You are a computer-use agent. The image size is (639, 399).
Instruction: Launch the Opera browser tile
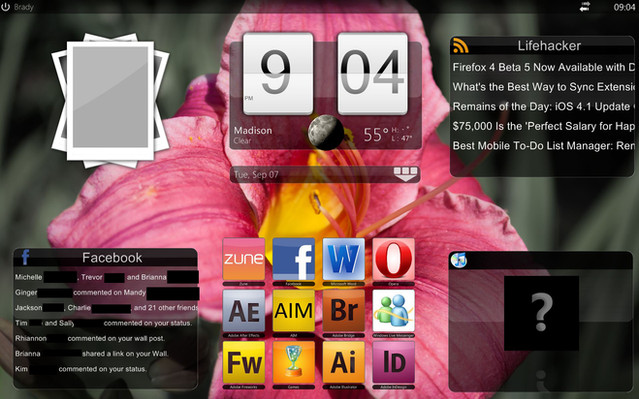tap(393, 259)
